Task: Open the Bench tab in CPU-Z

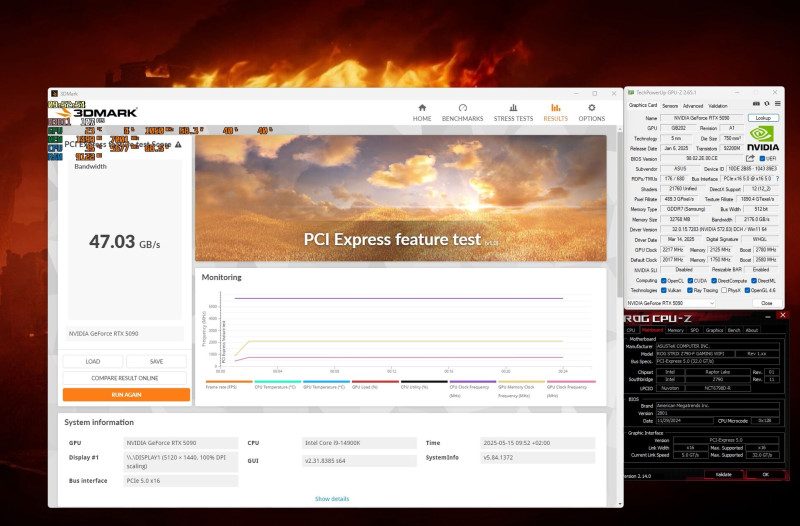Action: (x=734, y=330)
